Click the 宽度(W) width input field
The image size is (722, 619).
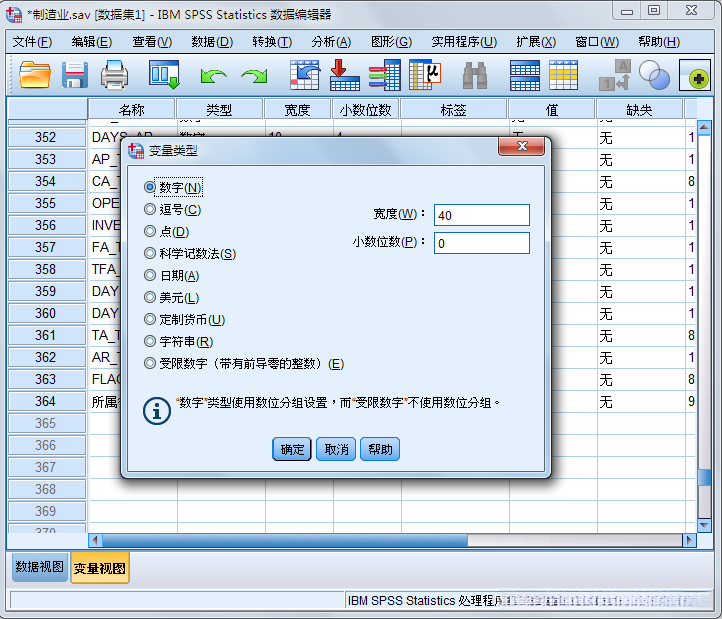coord(482,215)
